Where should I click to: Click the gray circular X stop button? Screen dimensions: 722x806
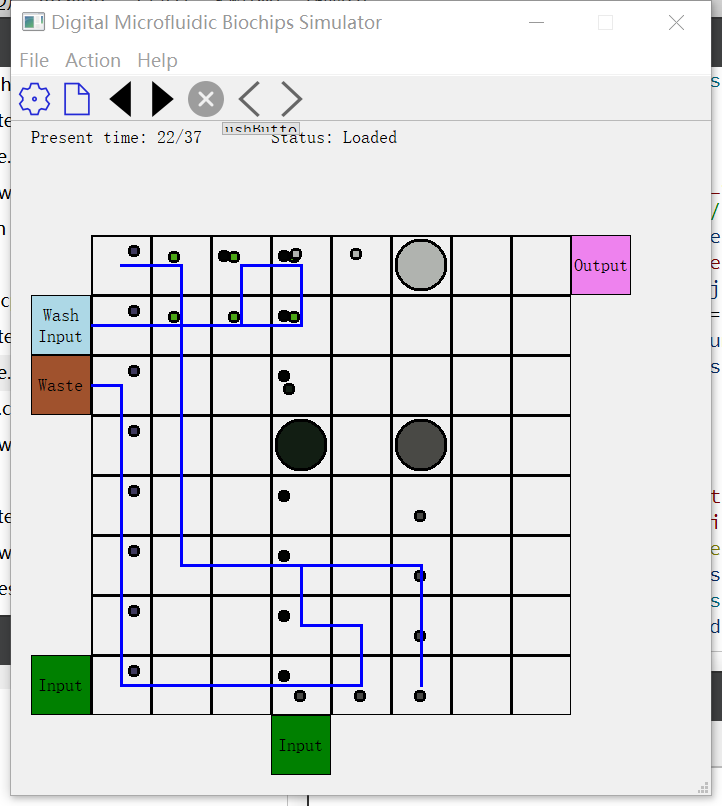pyautogui.click(x=206, y=99)
